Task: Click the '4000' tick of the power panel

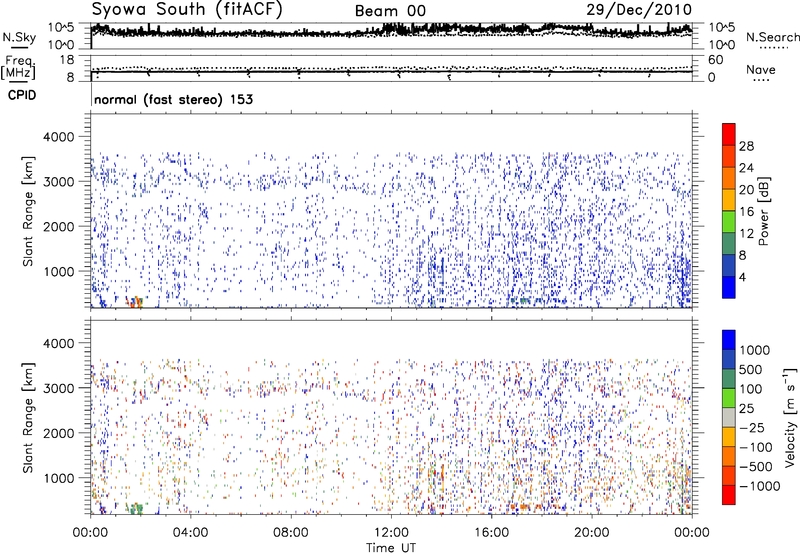Action: coord(59,137)
